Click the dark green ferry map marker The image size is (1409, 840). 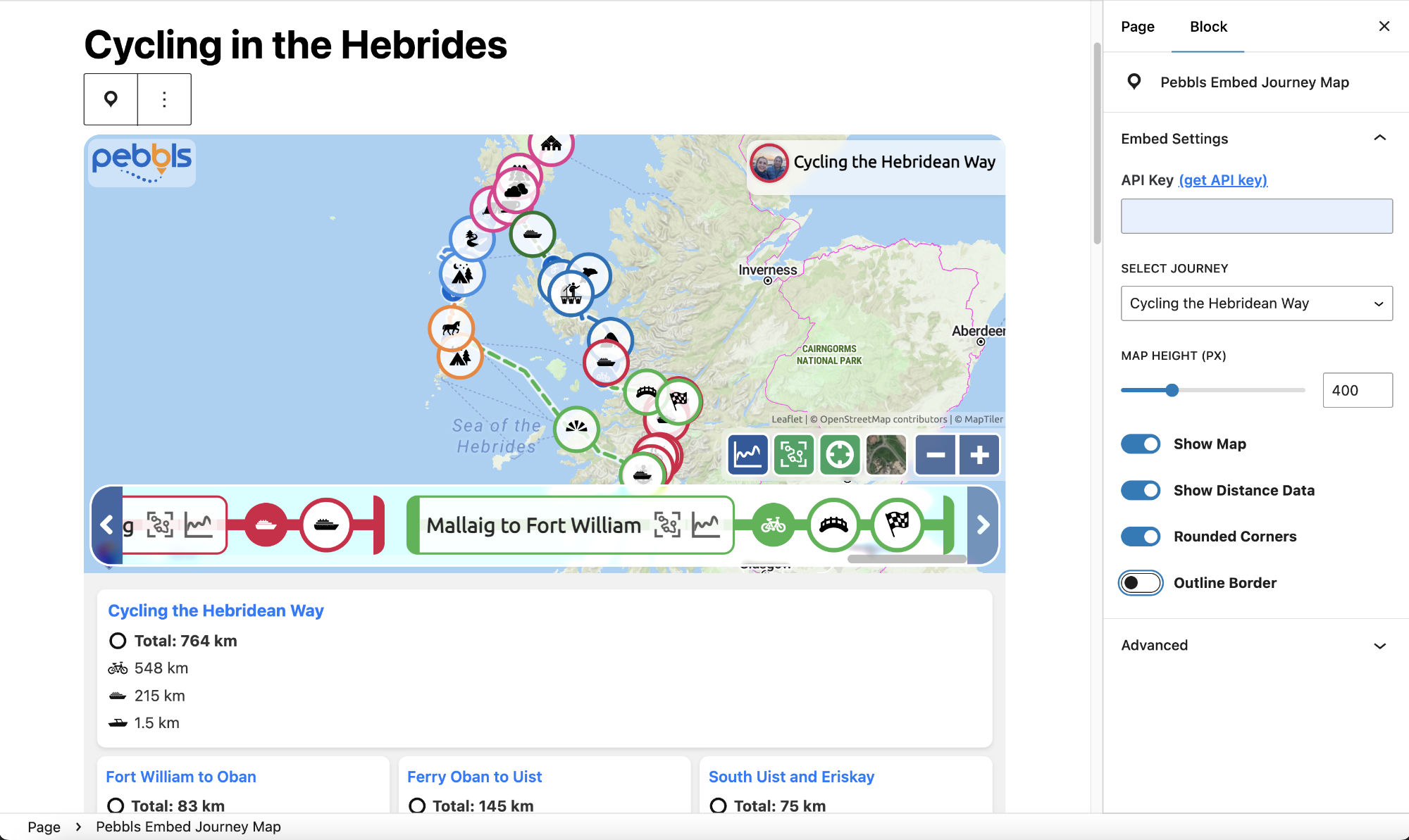[x=533, y=234]
